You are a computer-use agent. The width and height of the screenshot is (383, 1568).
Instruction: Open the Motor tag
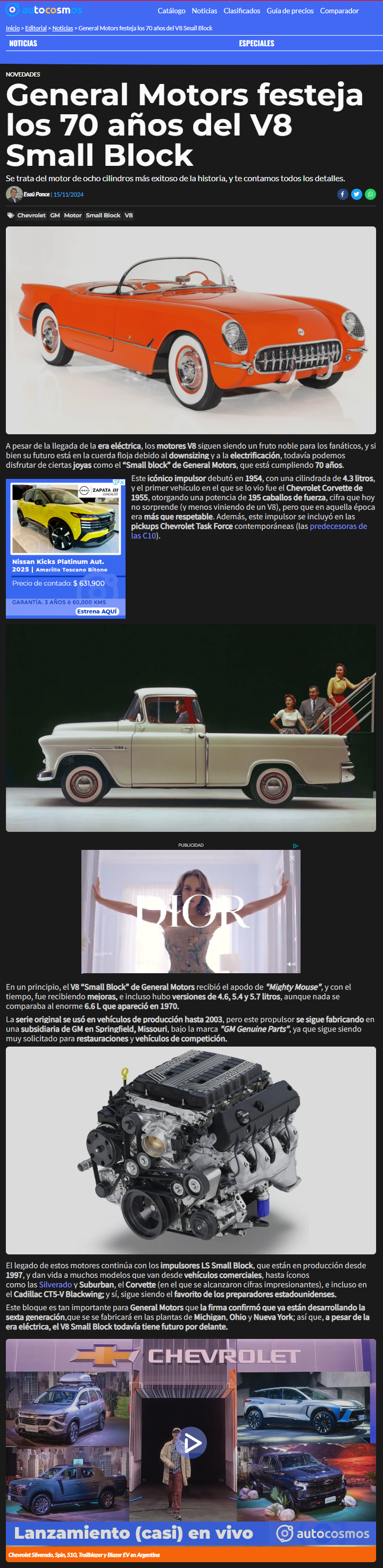[x=72, y=215]
